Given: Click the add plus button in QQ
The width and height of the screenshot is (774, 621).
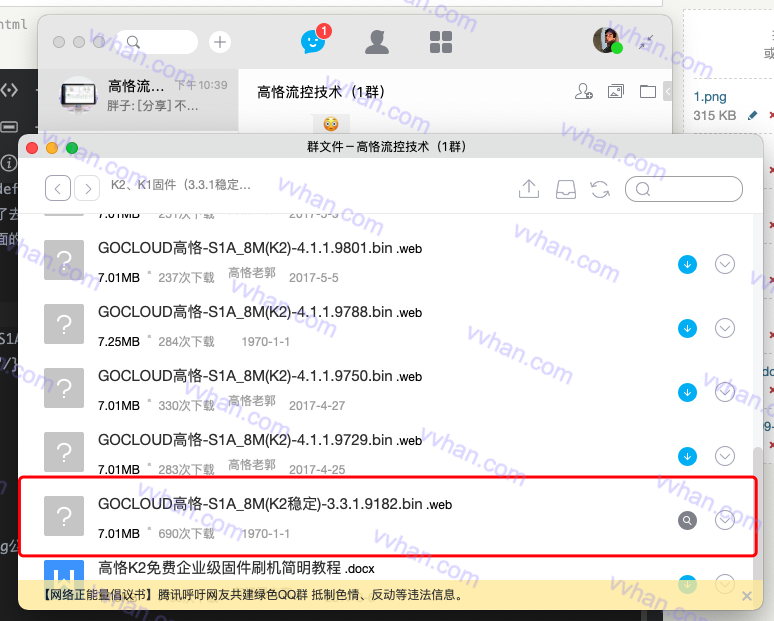Looking at the screenshot, I should point(220,42).
